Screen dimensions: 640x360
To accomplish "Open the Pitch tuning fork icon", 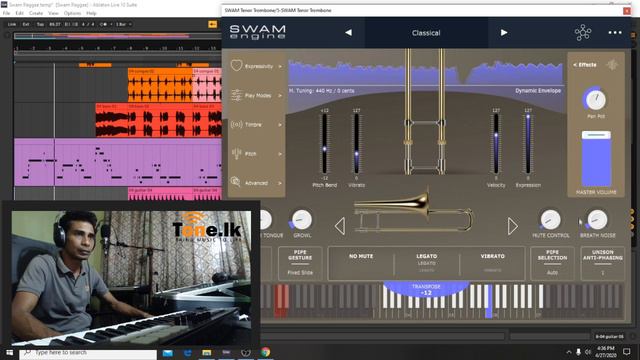I will (x=236, y=153).
